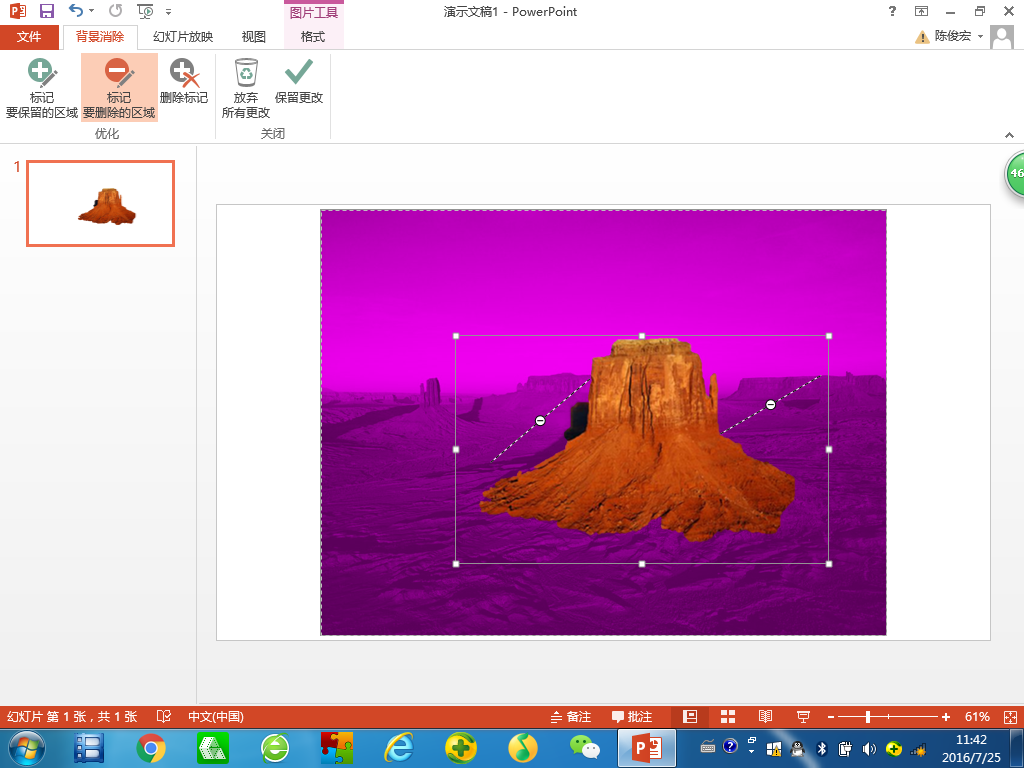
Task: Collapse the ribbon with chevron arrow
Action: click(1009, 135)
